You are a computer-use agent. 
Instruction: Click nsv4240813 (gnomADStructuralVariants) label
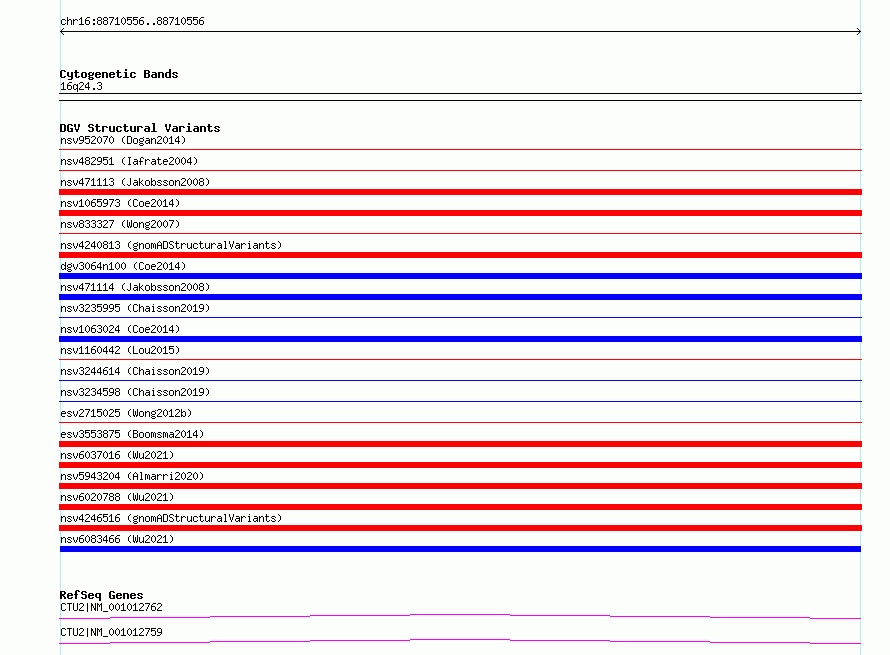[171, 245]
